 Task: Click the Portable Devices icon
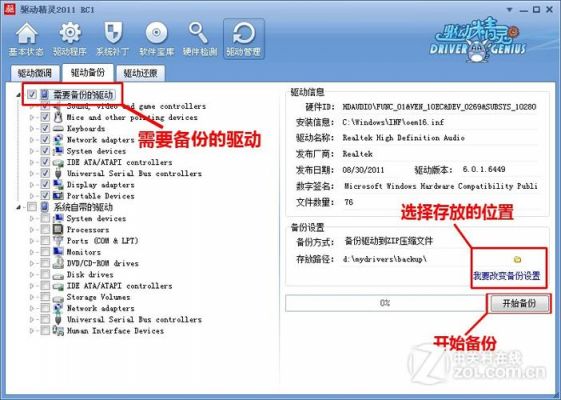coord(58,196)
